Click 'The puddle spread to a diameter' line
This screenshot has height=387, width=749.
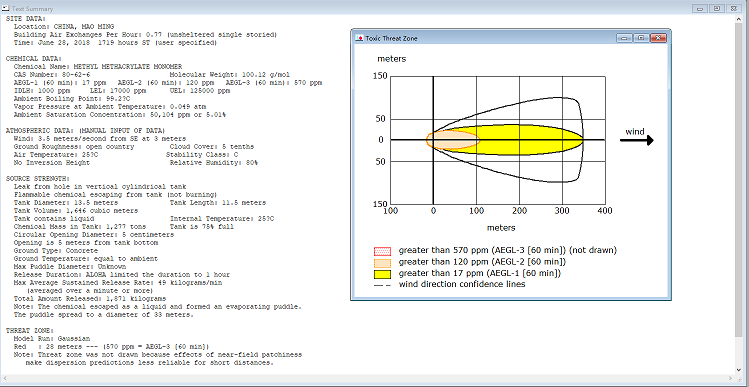point(104,315)
